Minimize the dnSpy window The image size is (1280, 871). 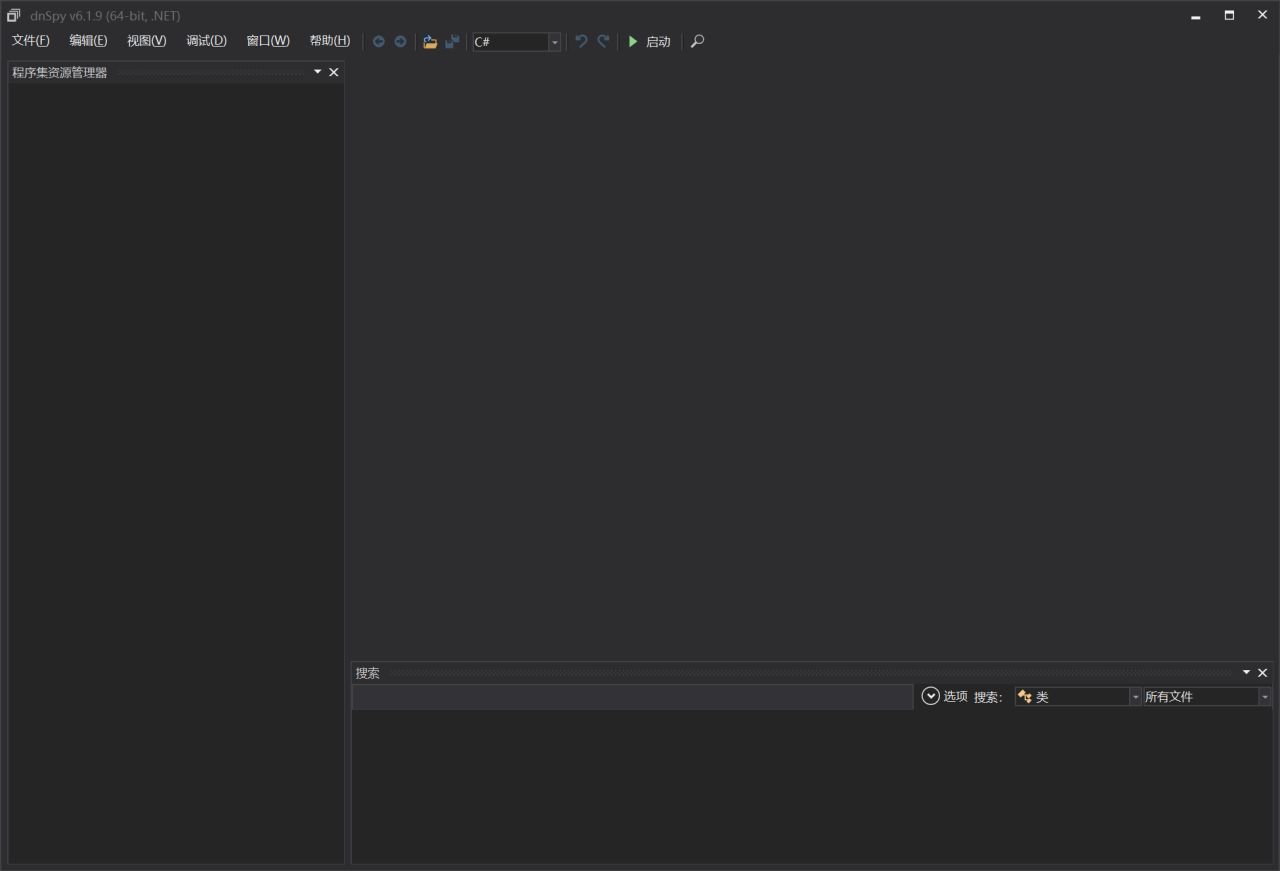click(x=1195, y=15)
